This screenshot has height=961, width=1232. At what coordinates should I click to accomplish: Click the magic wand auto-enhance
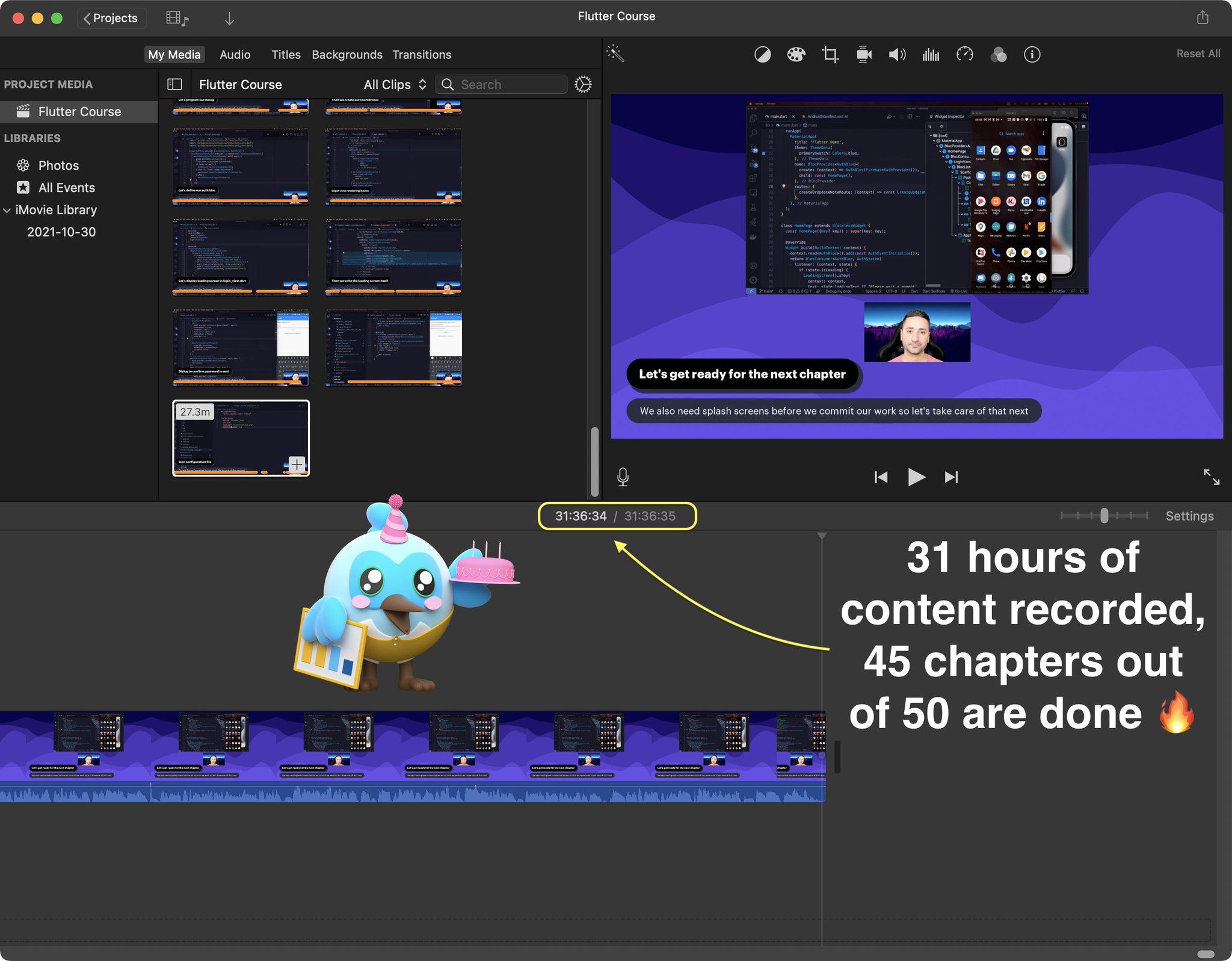(615, 54)
